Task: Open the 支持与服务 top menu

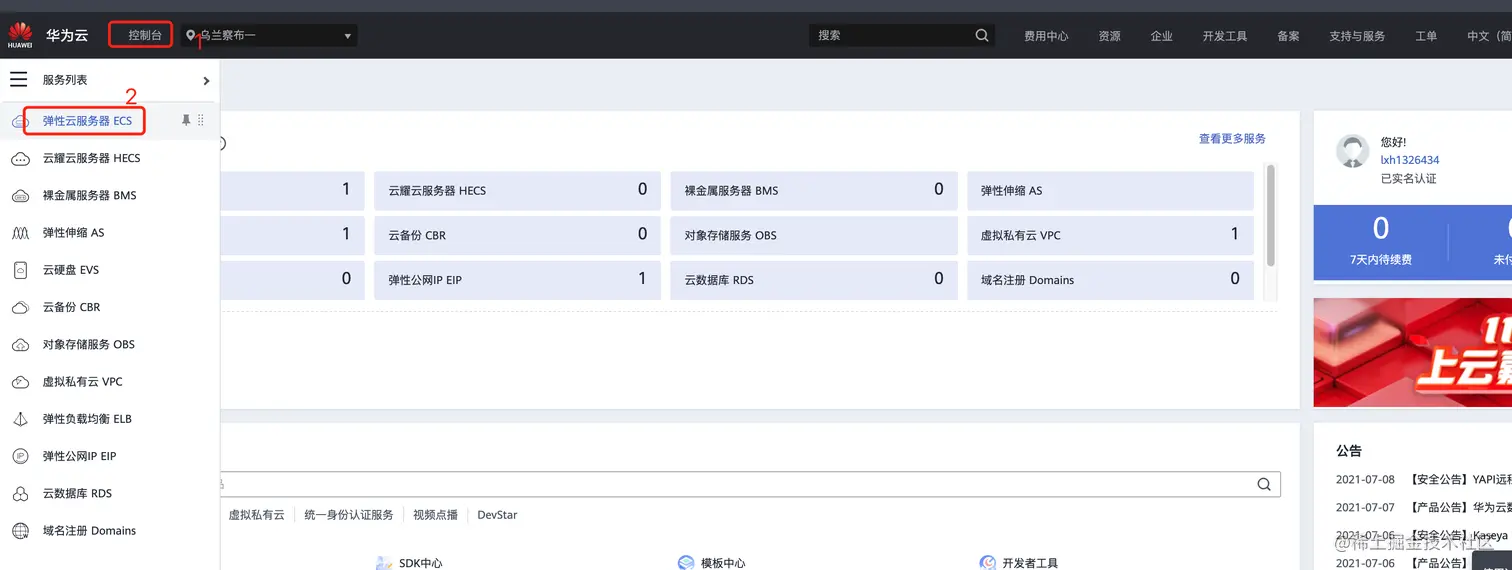Action: click(1357, 36)
